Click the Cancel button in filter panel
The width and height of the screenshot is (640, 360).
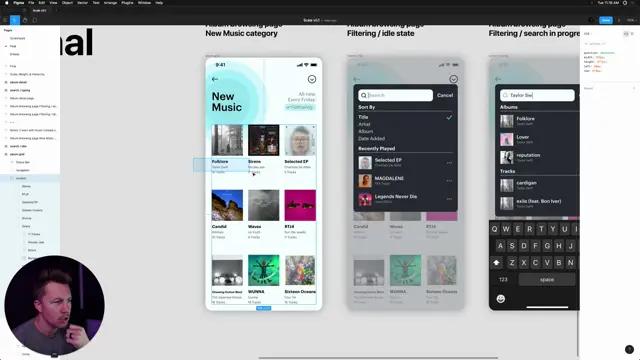pos(445,95)
